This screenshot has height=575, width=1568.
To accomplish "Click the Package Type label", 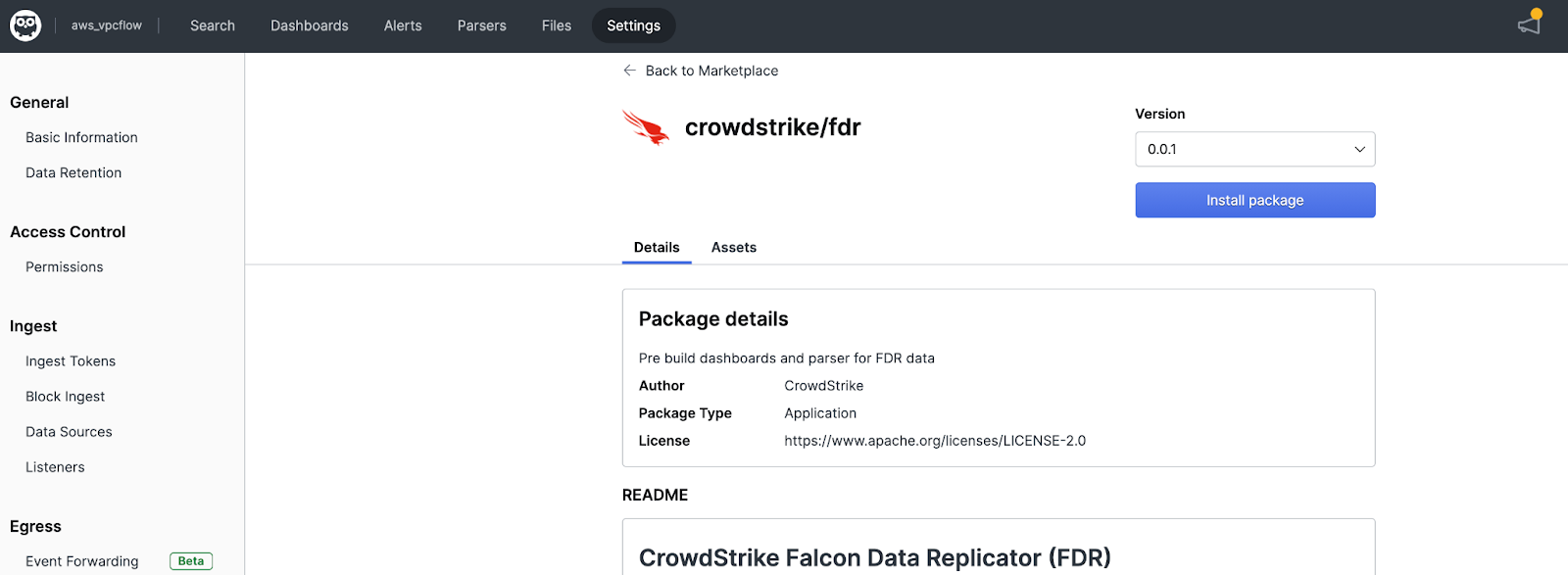I will coord(685,413).
